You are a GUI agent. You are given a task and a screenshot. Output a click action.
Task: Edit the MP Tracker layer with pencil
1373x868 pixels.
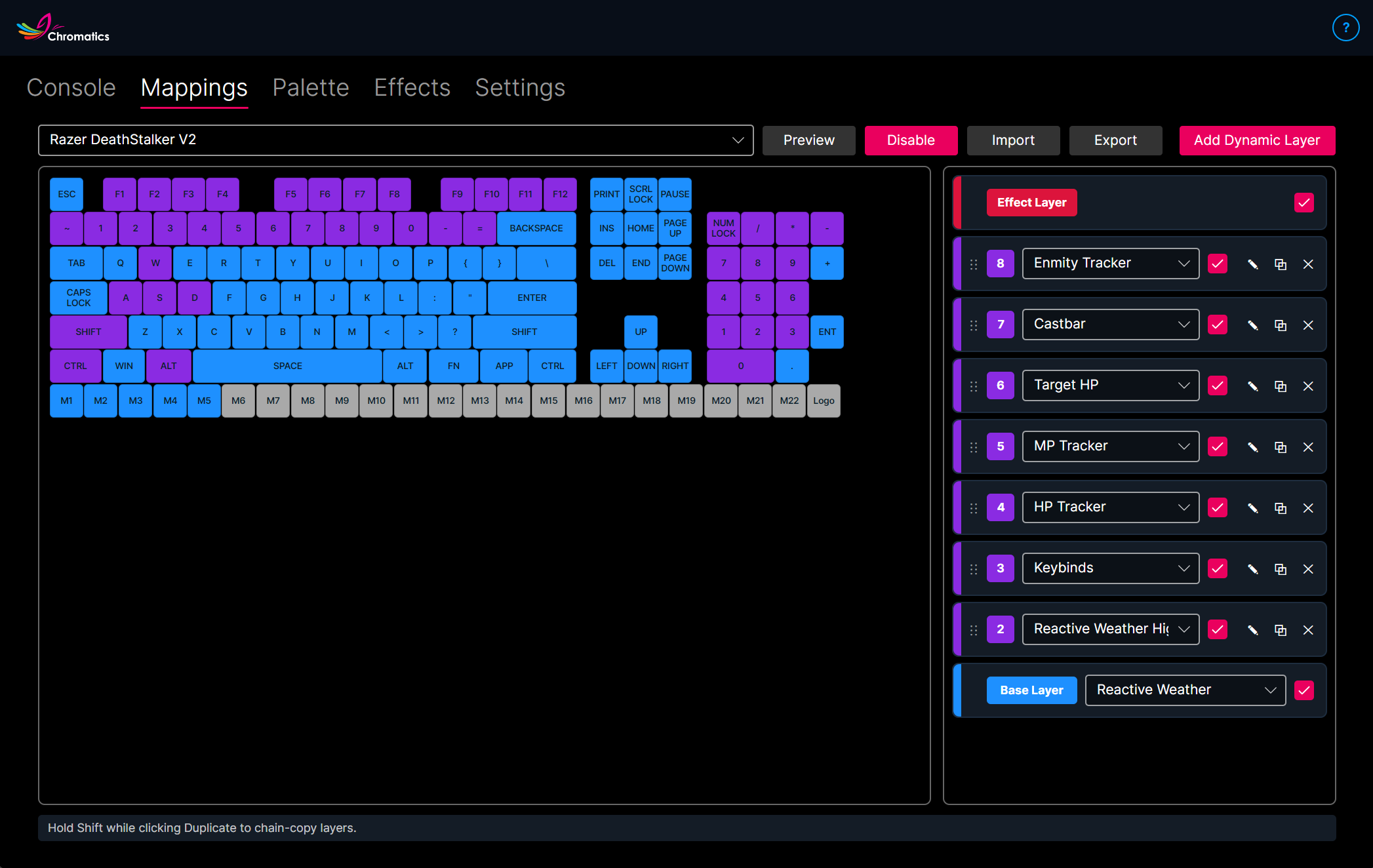(1252, 447)
